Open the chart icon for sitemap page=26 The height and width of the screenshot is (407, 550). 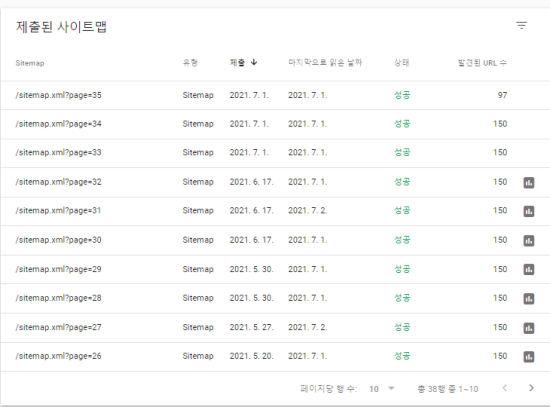(529, 357)
